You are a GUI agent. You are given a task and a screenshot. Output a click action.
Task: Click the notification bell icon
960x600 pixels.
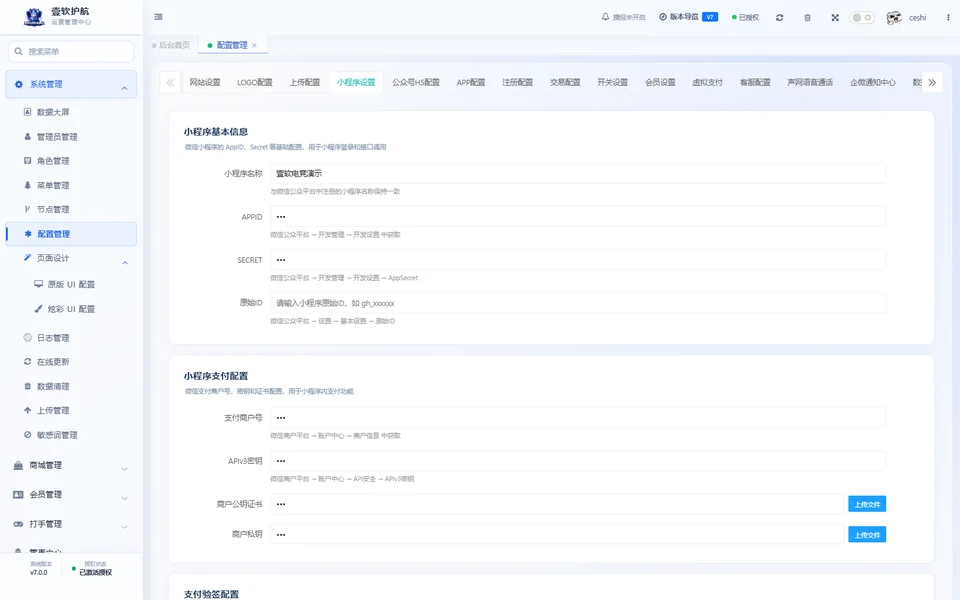(606, 17)
